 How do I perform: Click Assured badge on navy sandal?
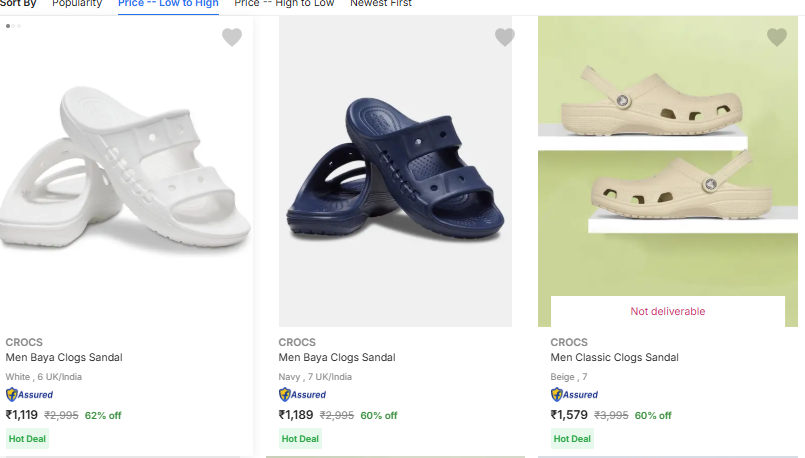(303, 394)
